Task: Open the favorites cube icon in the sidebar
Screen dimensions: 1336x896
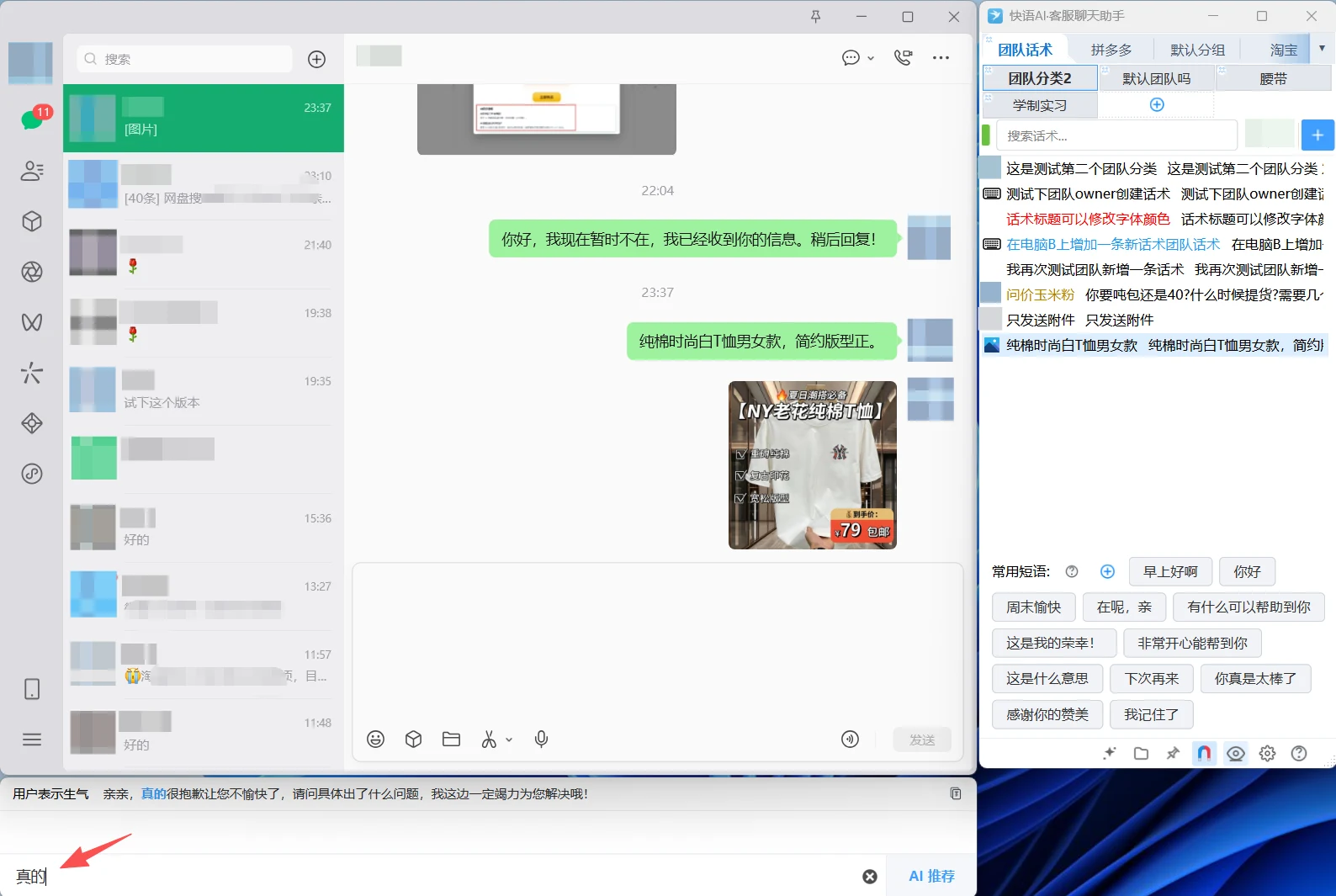Action: (32, 221)
